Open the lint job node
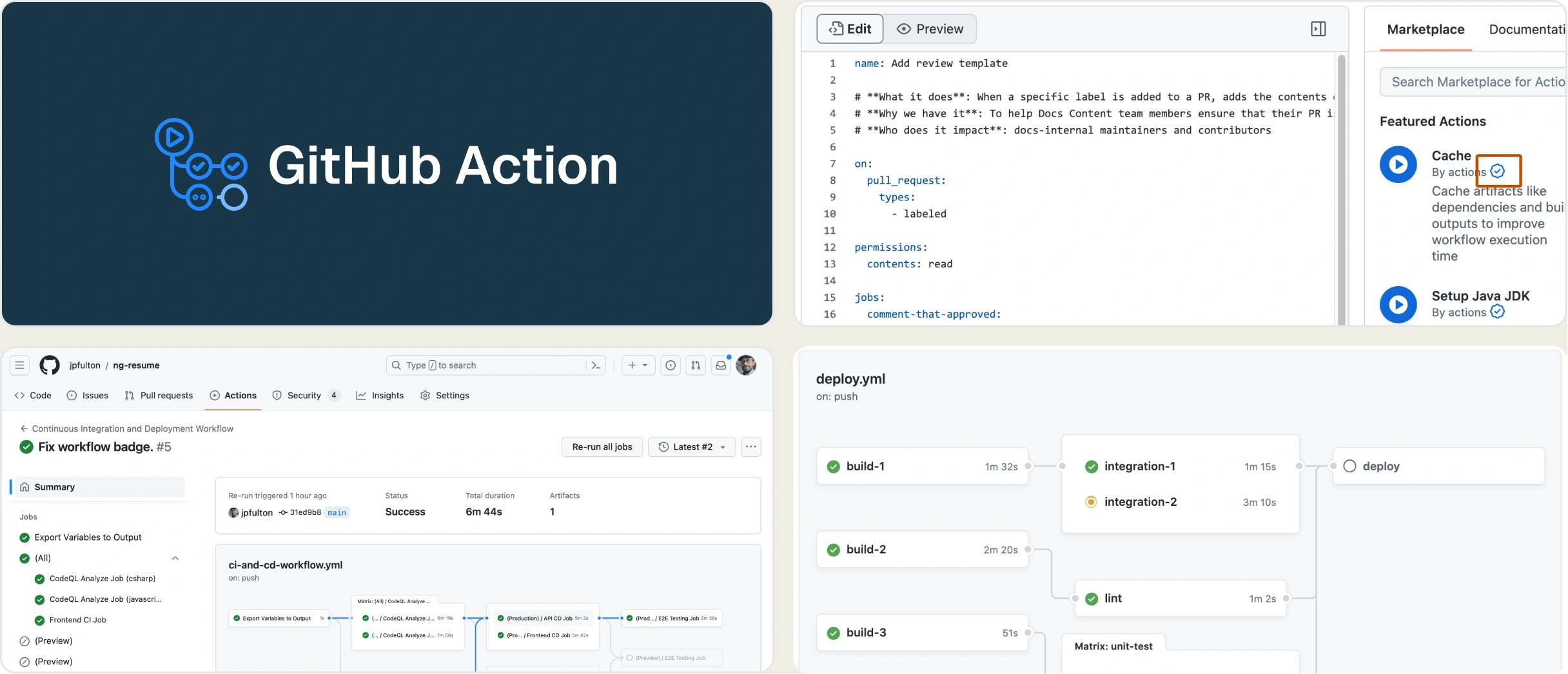The height and width of the screenshot is (674, 1568). coord(1180,599)
